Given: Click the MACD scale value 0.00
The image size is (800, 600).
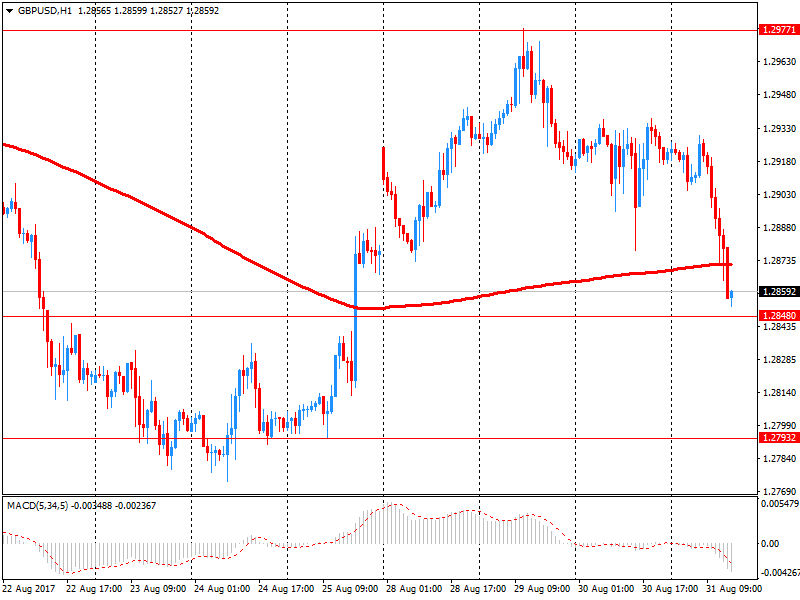Looking at the screenshot, I should (x=770, y=544).
